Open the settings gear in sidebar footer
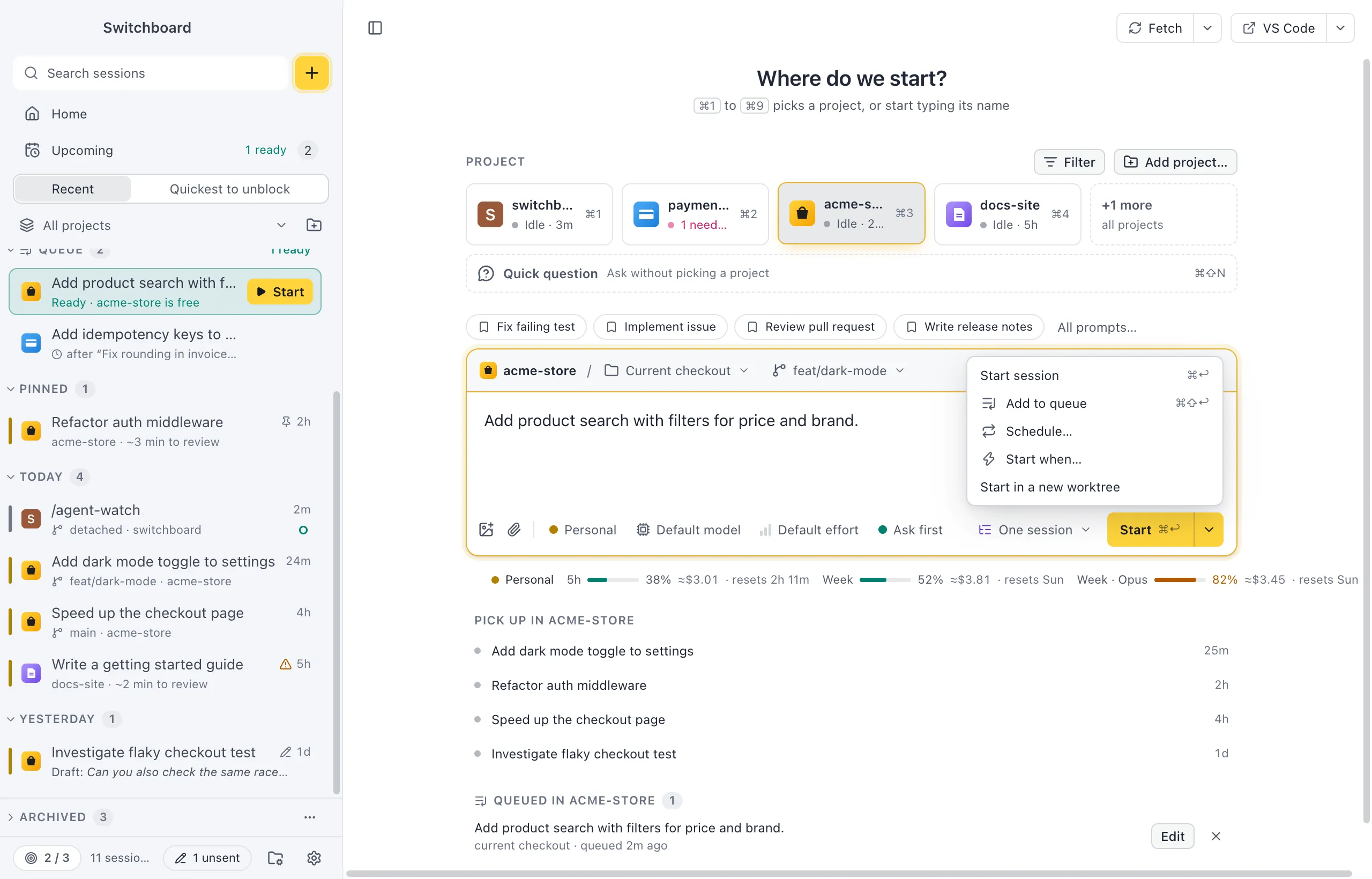This screenshot has height=879, width=1372. (314, 858)
